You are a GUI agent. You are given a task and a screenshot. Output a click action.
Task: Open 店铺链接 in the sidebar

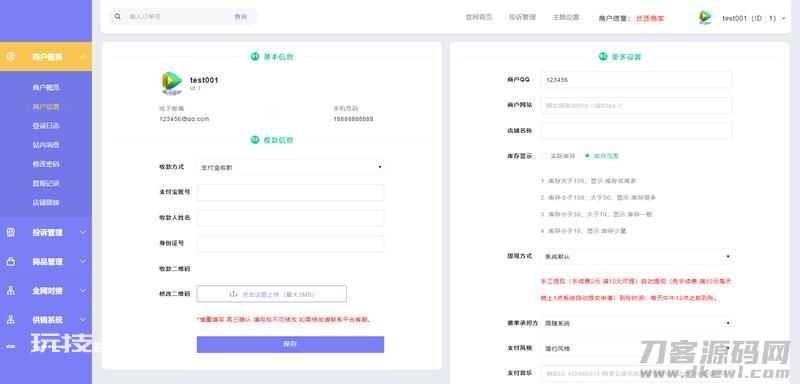[x=46, y=202]
